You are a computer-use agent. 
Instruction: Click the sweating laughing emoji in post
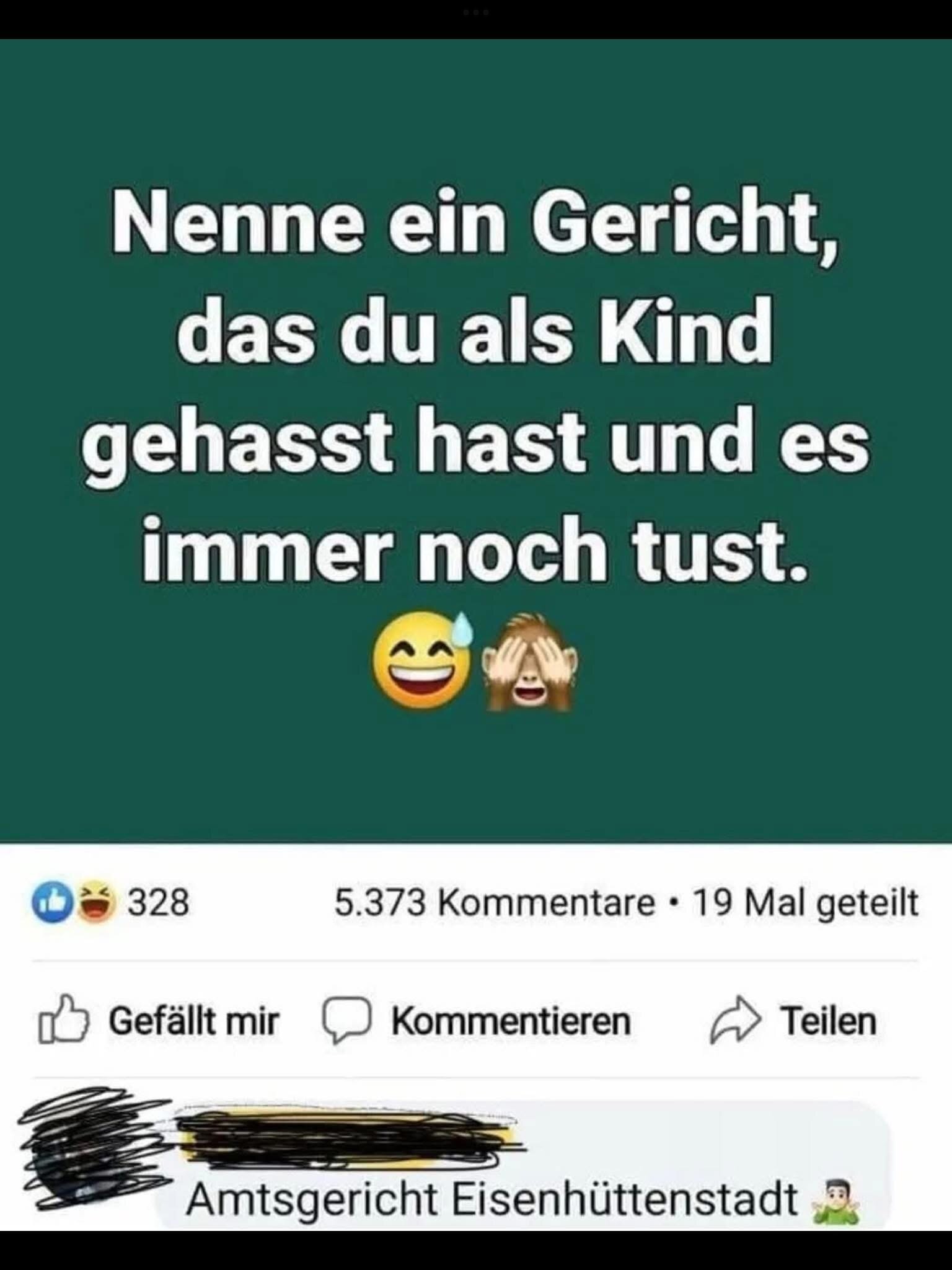pos(423,659)
